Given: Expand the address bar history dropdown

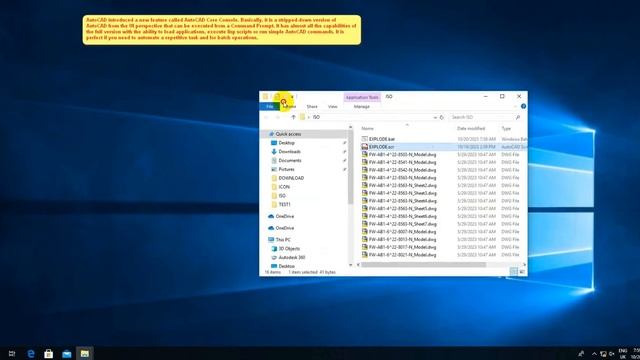Looking at the screenshot, I should (435, 117).
